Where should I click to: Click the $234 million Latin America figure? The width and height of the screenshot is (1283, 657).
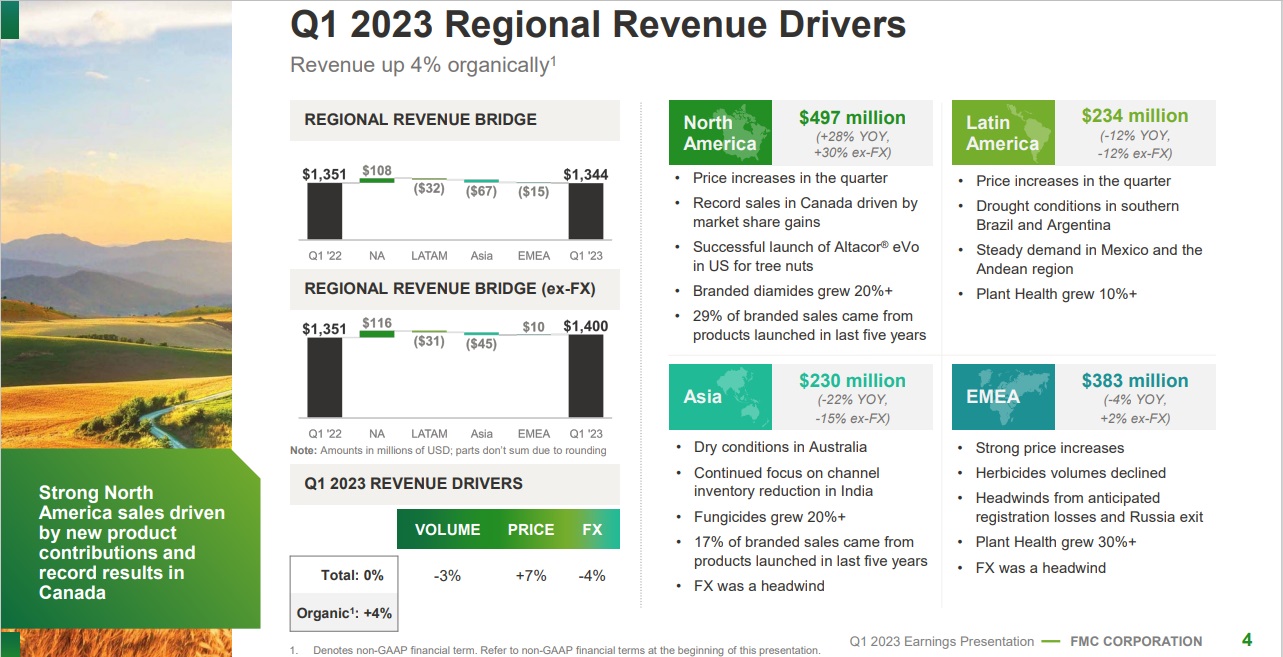pos(1135,116)
